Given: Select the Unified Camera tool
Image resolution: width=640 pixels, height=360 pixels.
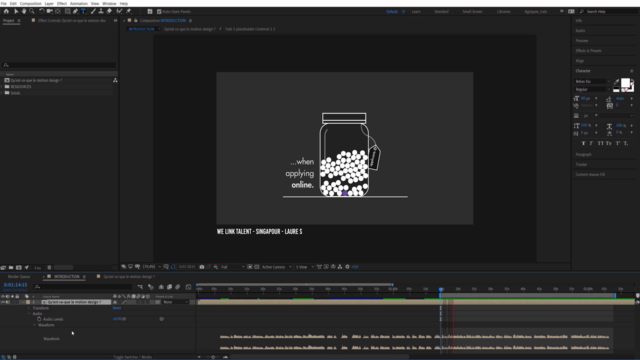Looking at the screenshot, I should 49,11.
